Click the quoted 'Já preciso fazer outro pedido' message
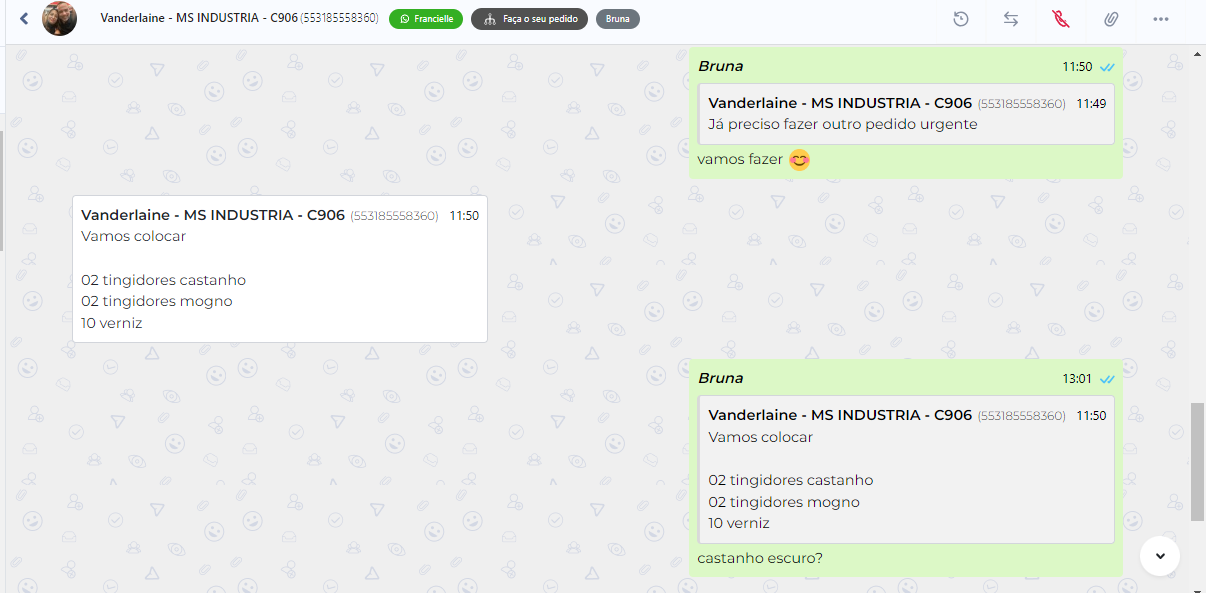Screen dimensions: 1206x593 click(906, 114)
